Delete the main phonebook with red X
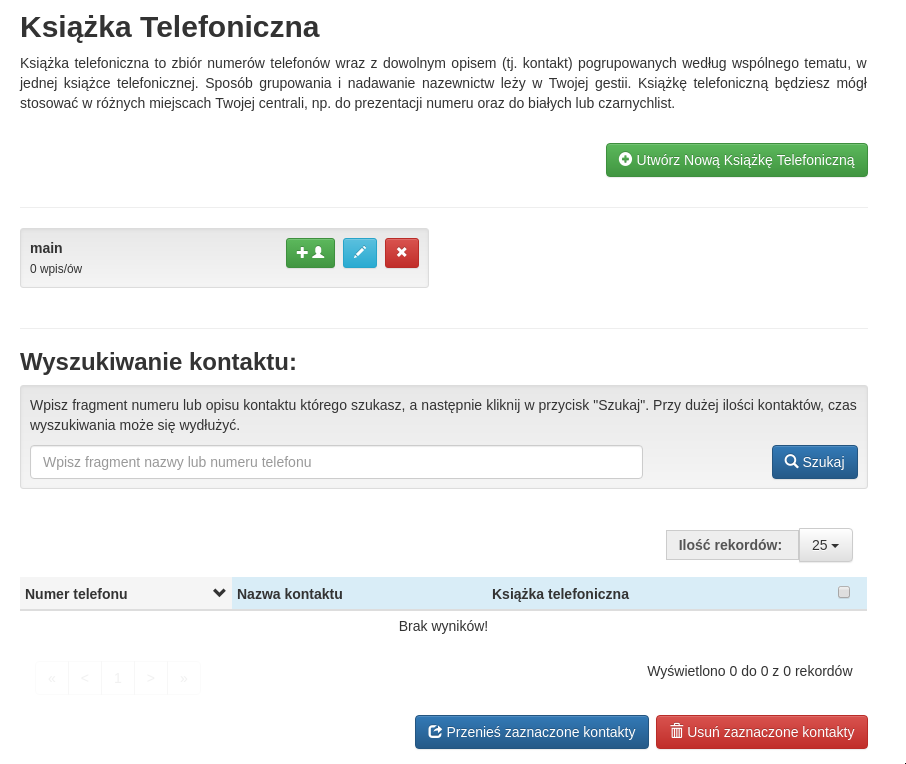The width and height of the screenshot is (906, 764). (x=401, y=253)
